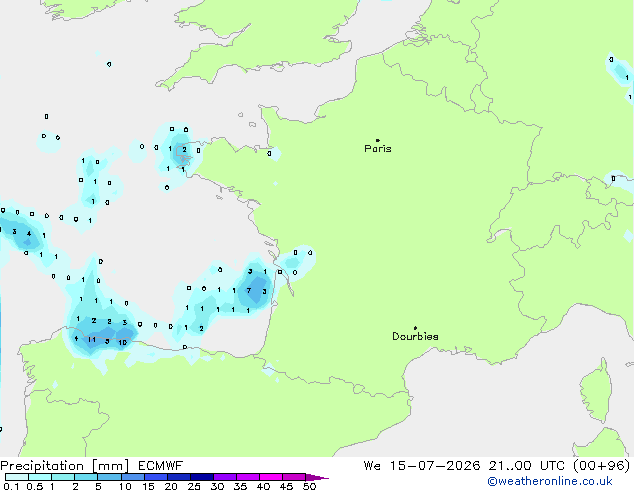
Task: Click the purple arrow at the legend's end
Action: (317, 477)
